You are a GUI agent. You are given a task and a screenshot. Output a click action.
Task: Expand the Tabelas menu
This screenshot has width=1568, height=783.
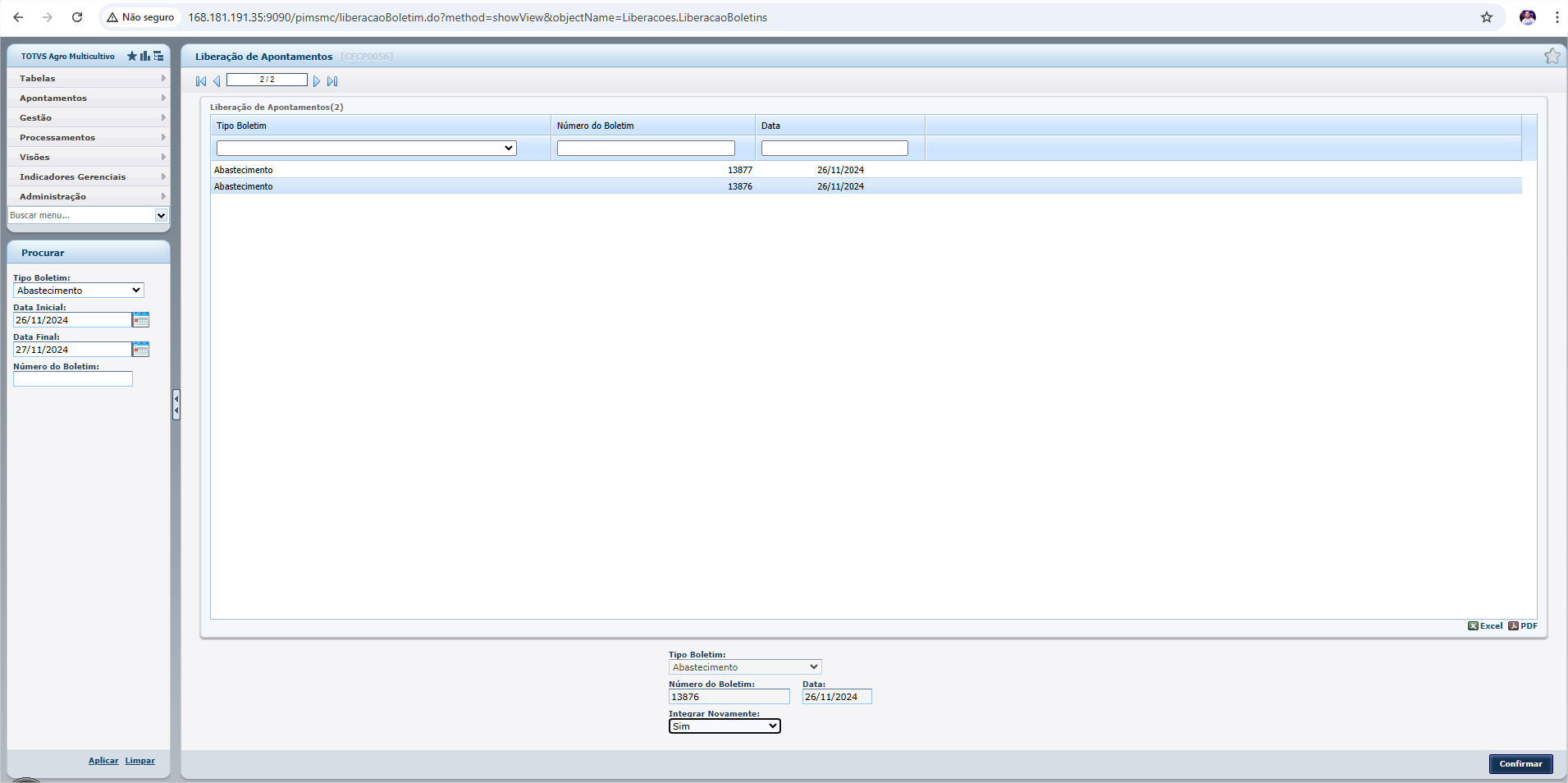[x=89, y=78]
